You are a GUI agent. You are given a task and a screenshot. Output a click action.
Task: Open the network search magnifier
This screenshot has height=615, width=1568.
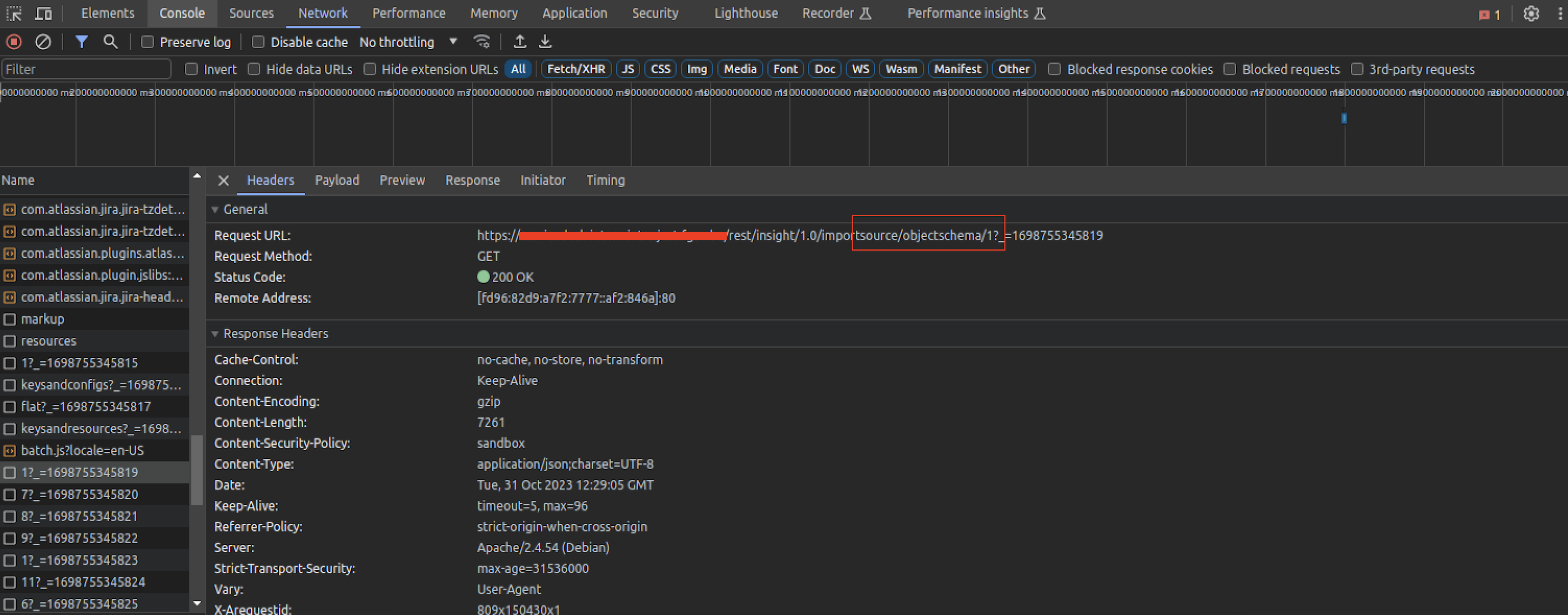[110, 42]
